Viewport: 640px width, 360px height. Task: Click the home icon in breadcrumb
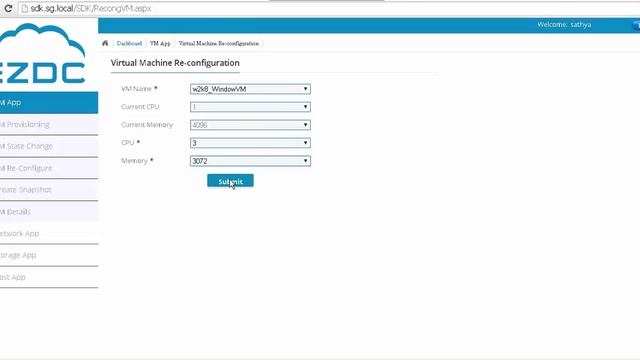(x=105, y=43)
